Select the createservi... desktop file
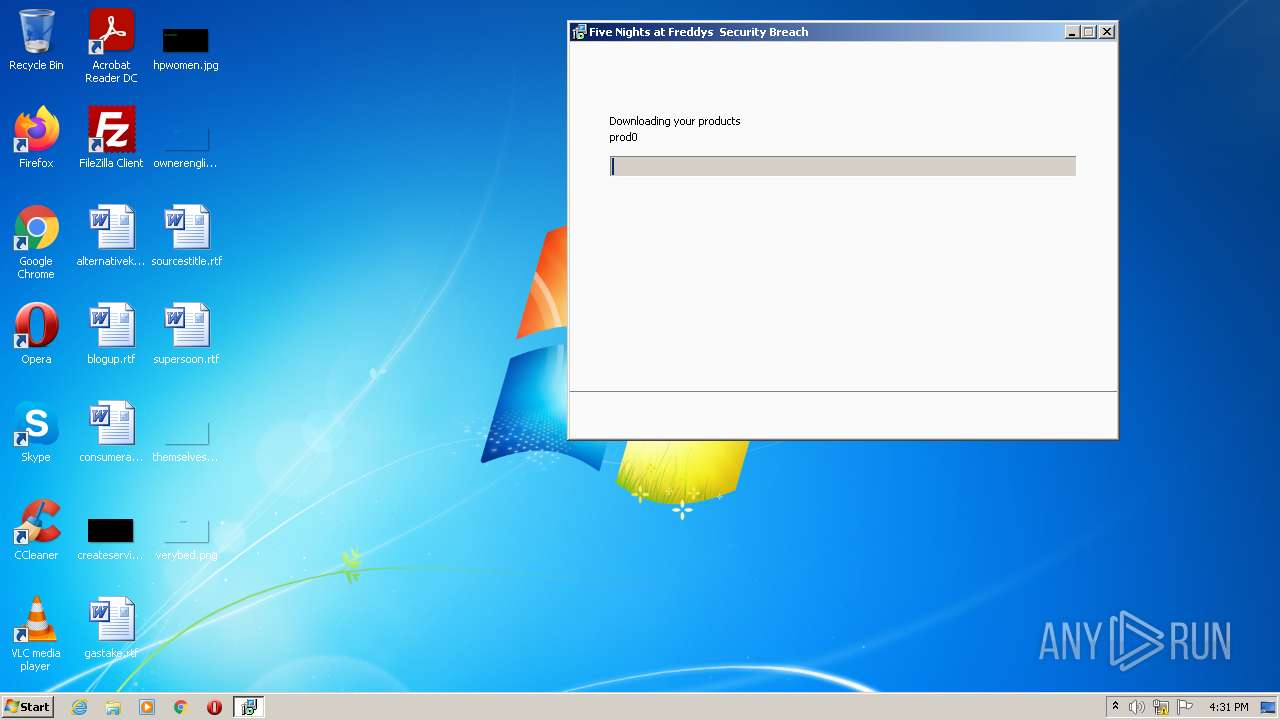Image resolution: width=1280 pixels, height=720 pixels. click(111, 538)
